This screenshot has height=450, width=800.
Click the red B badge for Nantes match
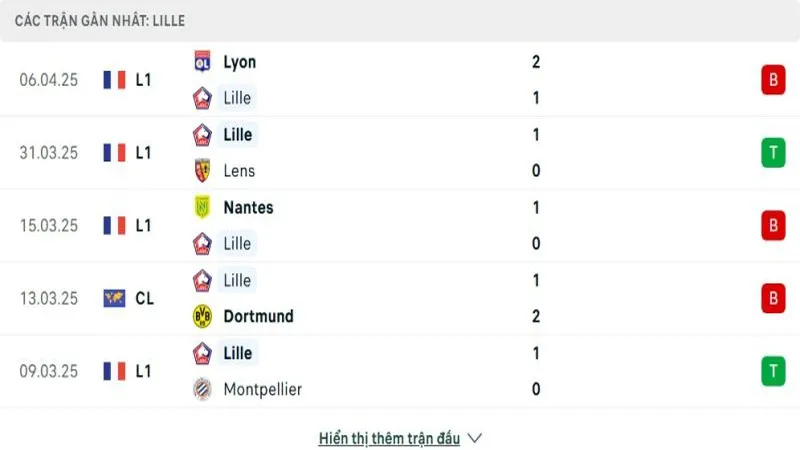773,226
